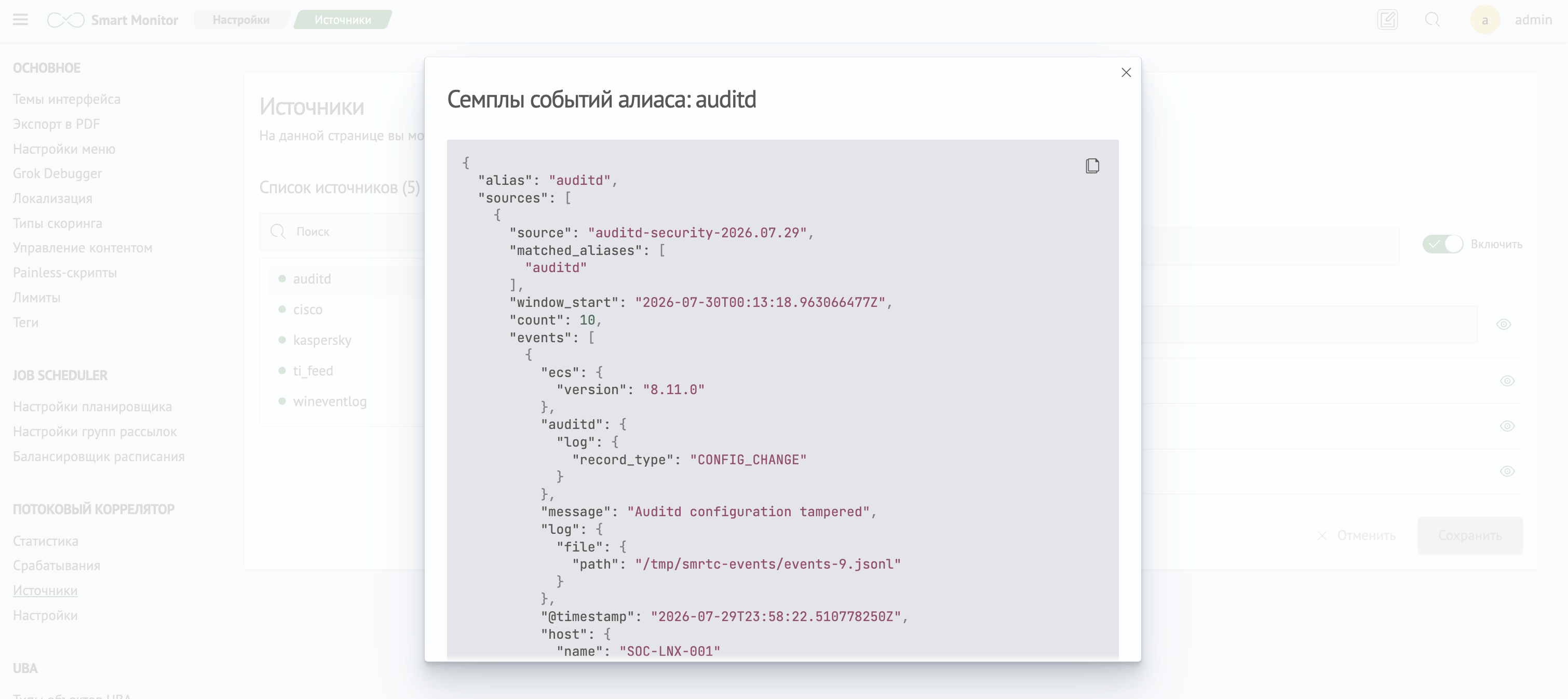Open Настройки групп рассылок page
This screenshot has width=1568, height=699.
pyautogui.click(x=95, y=432)
